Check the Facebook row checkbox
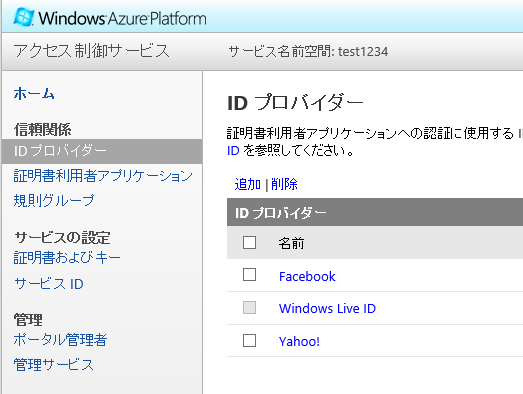523x394 pixels. (249, 275)
